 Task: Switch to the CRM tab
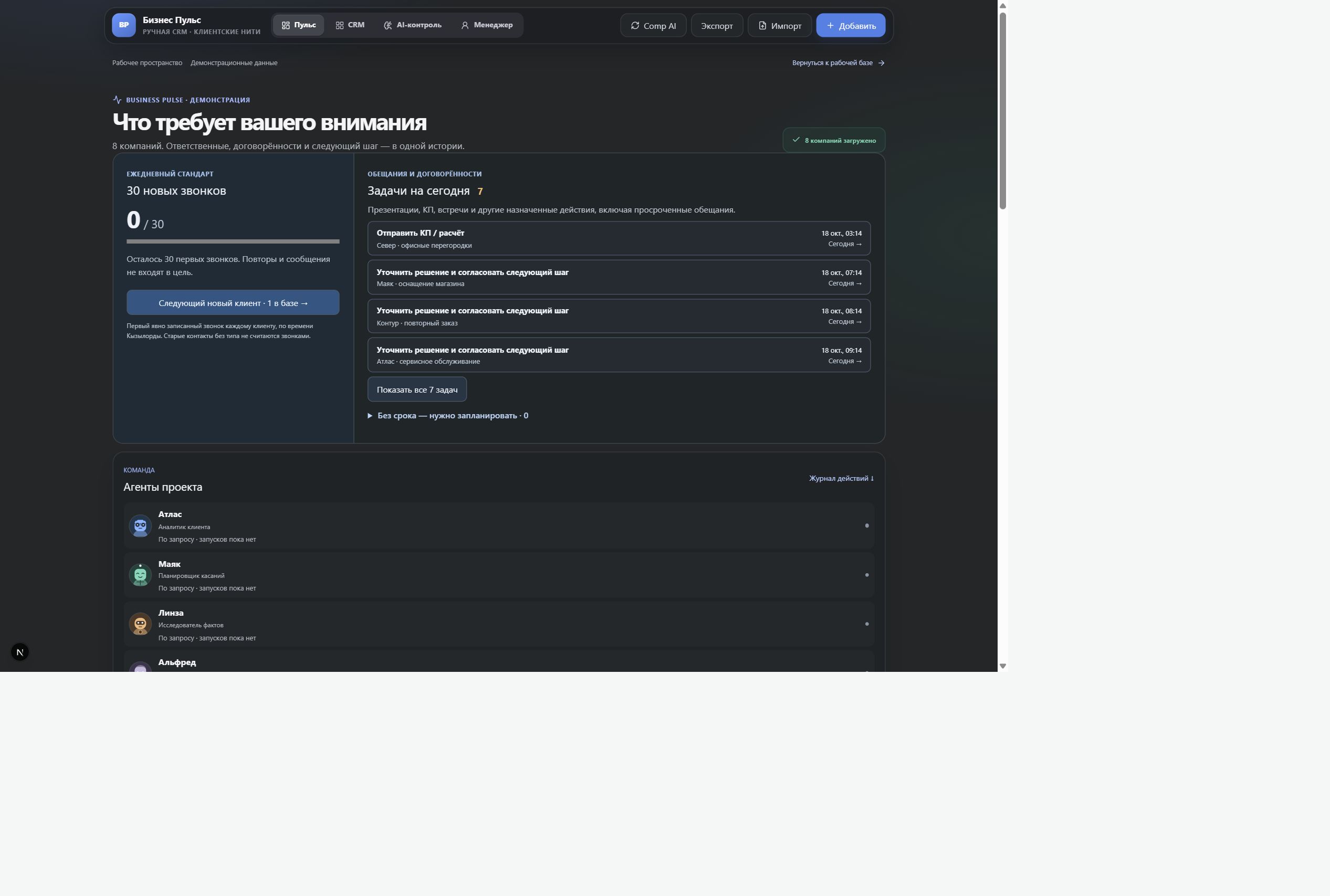coord(350,25)
